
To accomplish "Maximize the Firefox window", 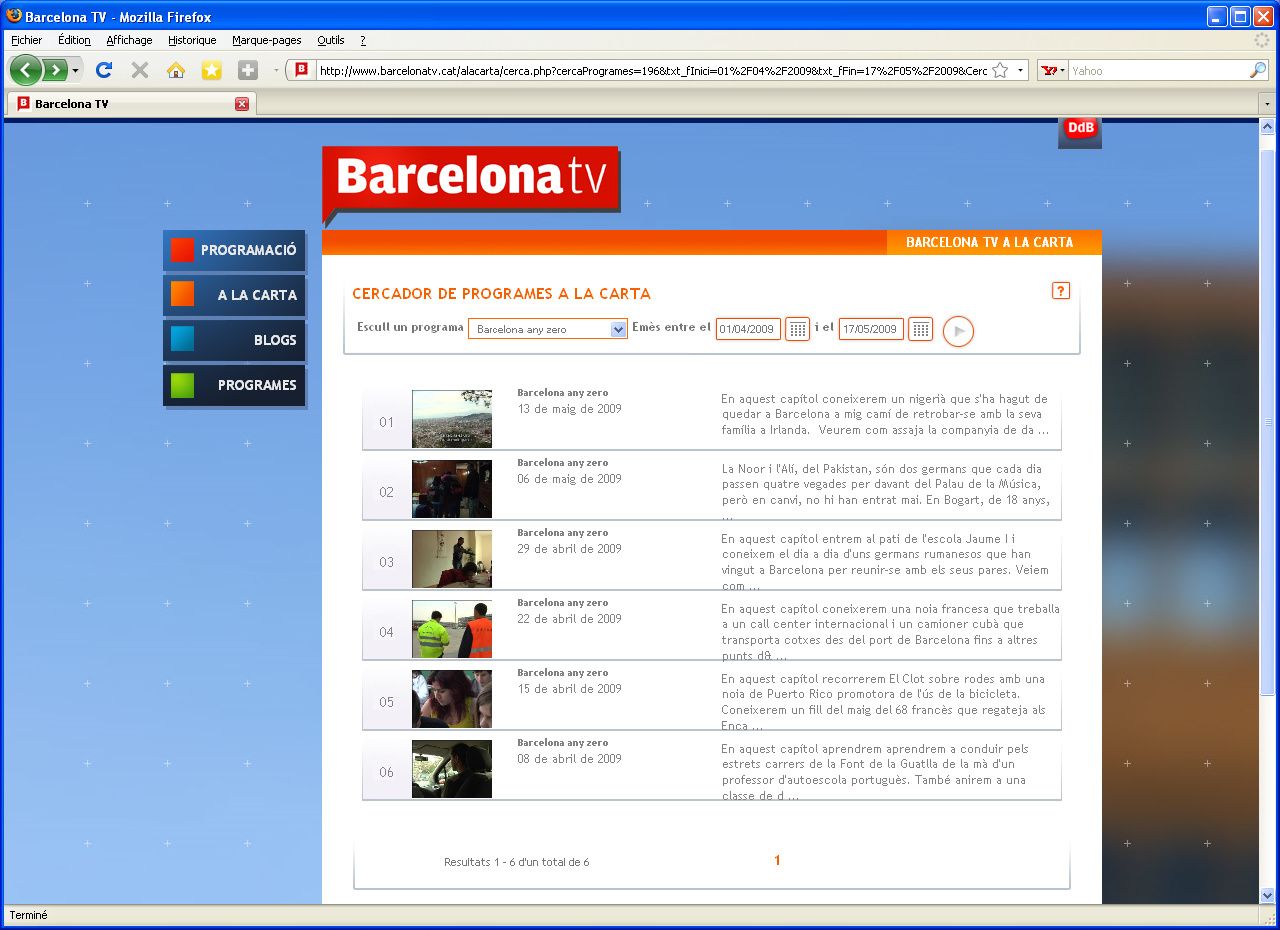I will coord(1240,16).
